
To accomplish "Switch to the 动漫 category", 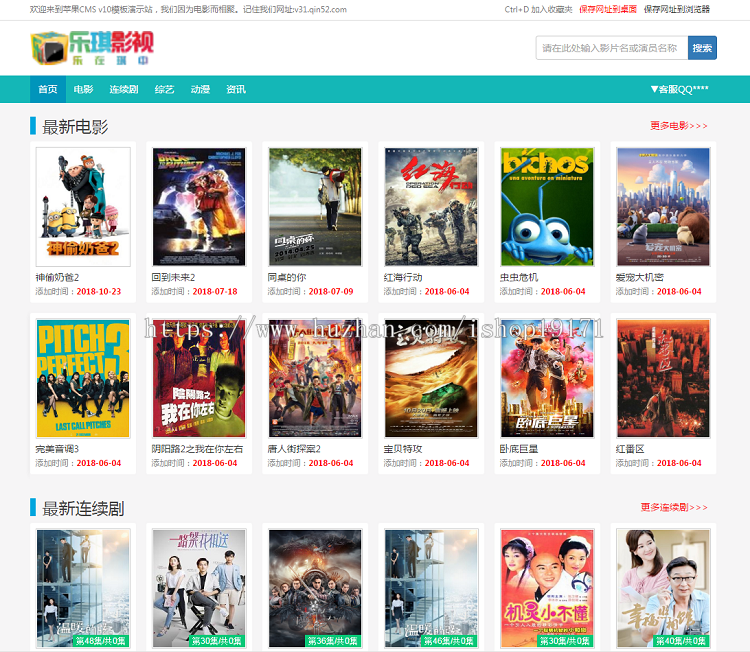I will point(200,89).
